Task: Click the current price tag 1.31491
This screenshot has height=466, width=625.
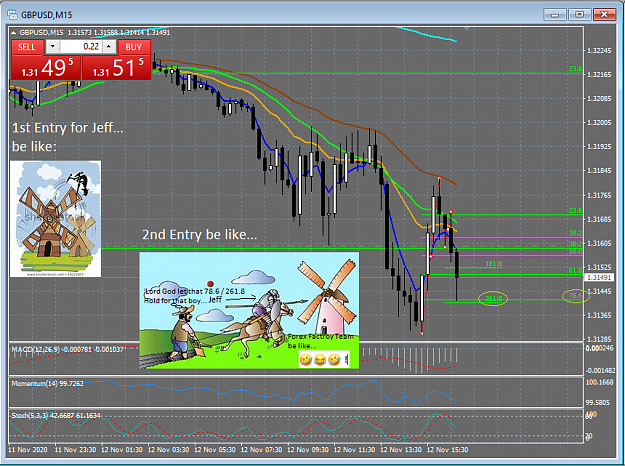Action: (x=599, y=277)
